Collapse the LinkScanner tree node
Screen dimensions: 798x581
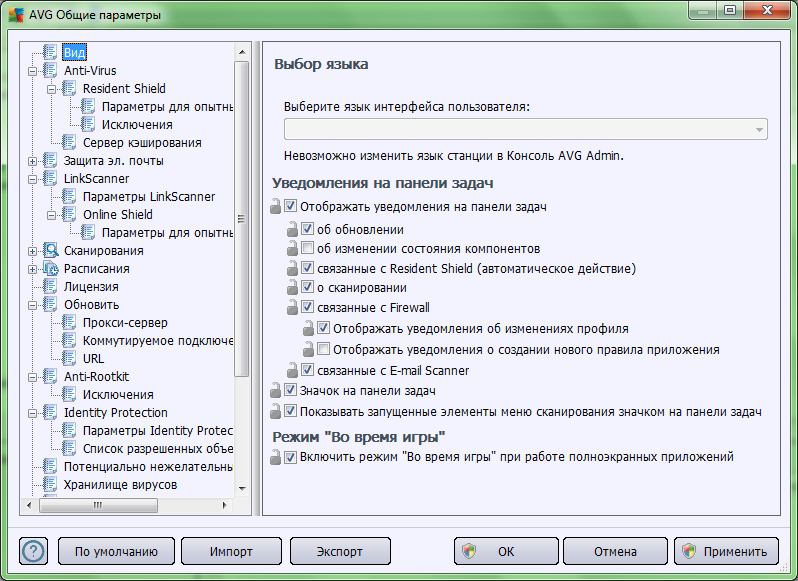pos(33,180)
